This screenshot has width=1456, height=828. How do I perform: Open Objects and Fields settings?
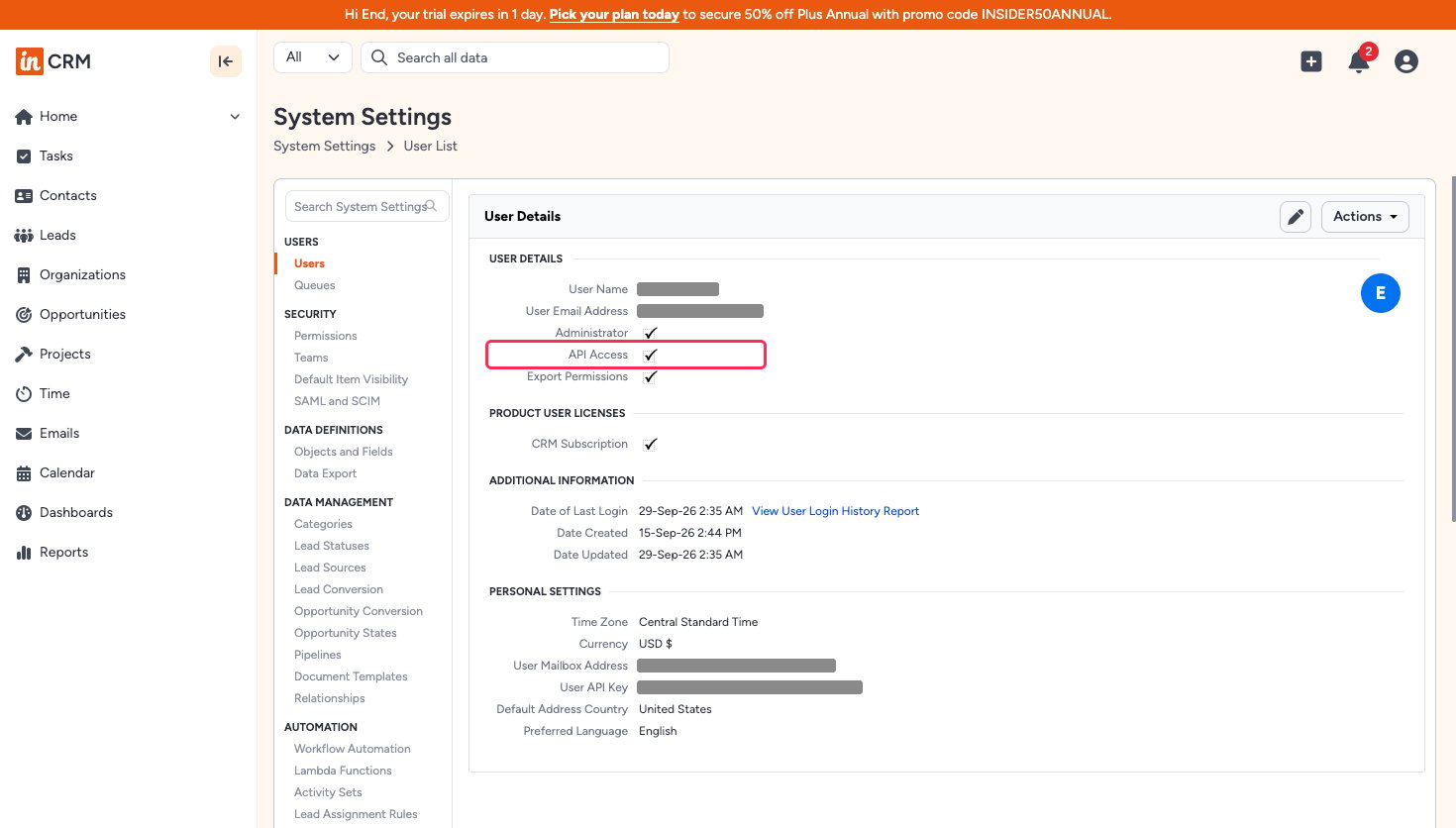point(344,452)
